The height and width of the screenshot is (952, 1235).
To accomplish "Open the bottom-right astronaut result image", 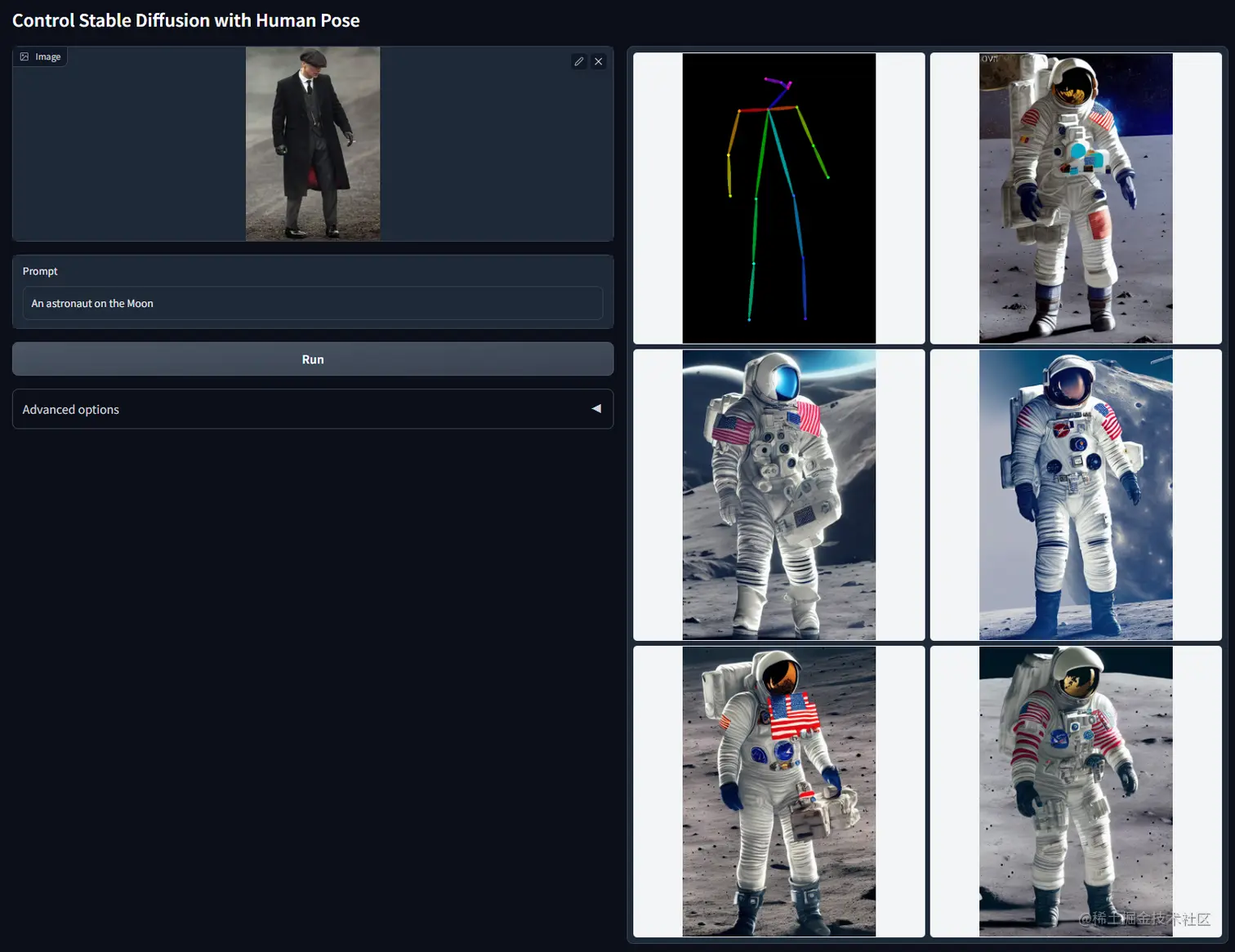I will coord(1075,790).
